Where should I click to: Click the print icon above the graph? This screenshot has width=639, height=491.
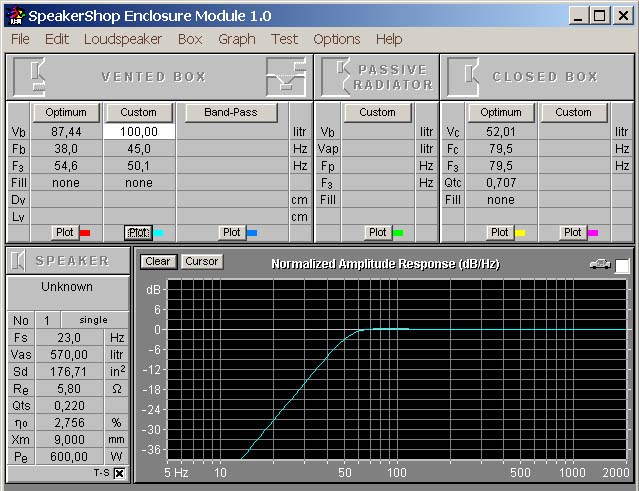(x=600, y=265)
